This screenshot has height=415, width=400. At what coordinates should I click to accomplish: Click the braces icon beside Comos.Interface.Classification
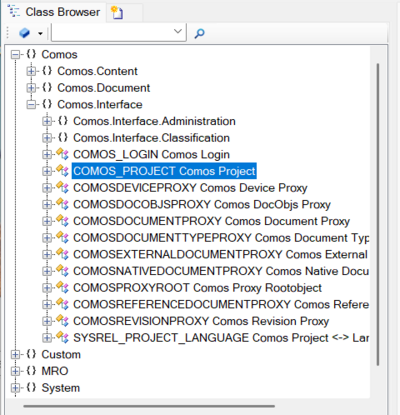pyautogui.click(x=63, y=137)
